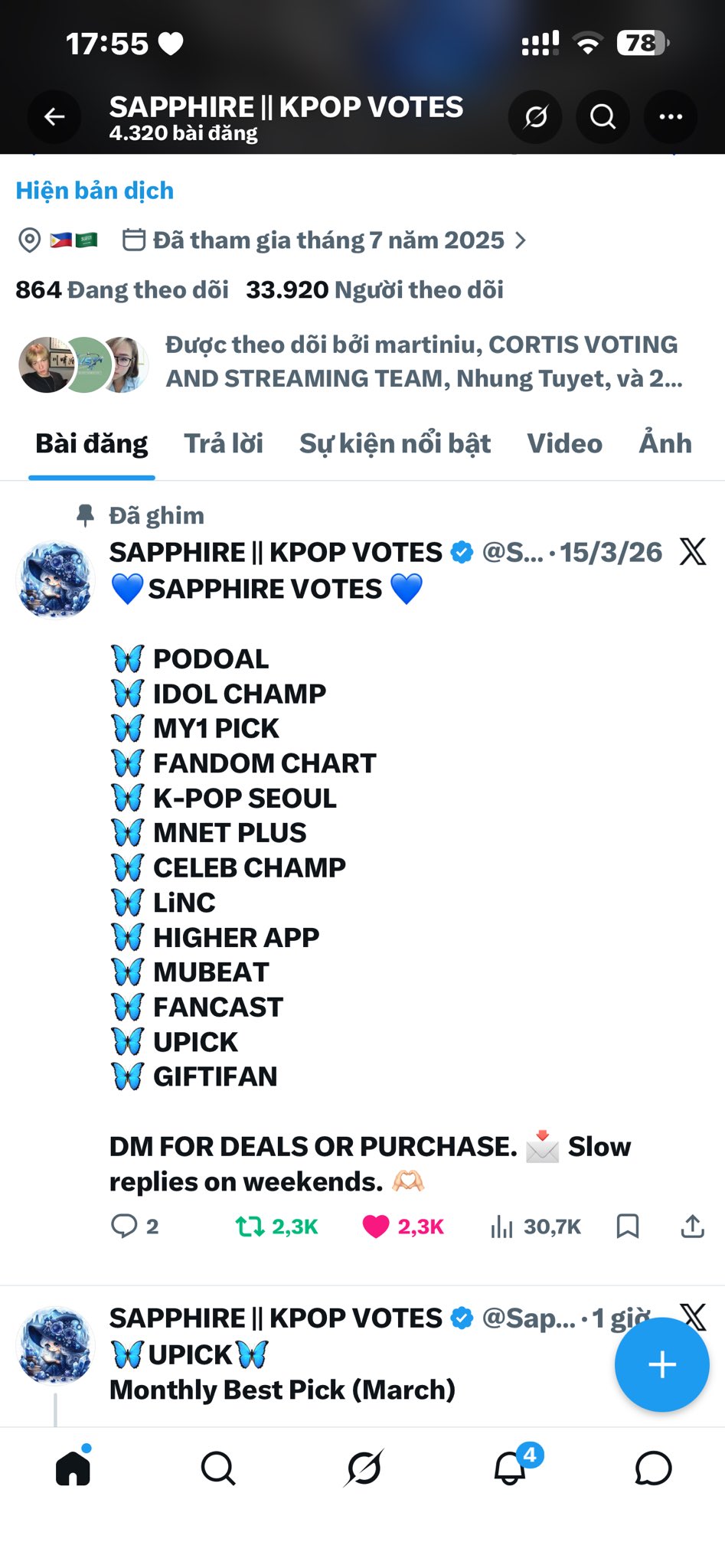Toggle bookmark on the pinned post

click(x=628, y=1227)
